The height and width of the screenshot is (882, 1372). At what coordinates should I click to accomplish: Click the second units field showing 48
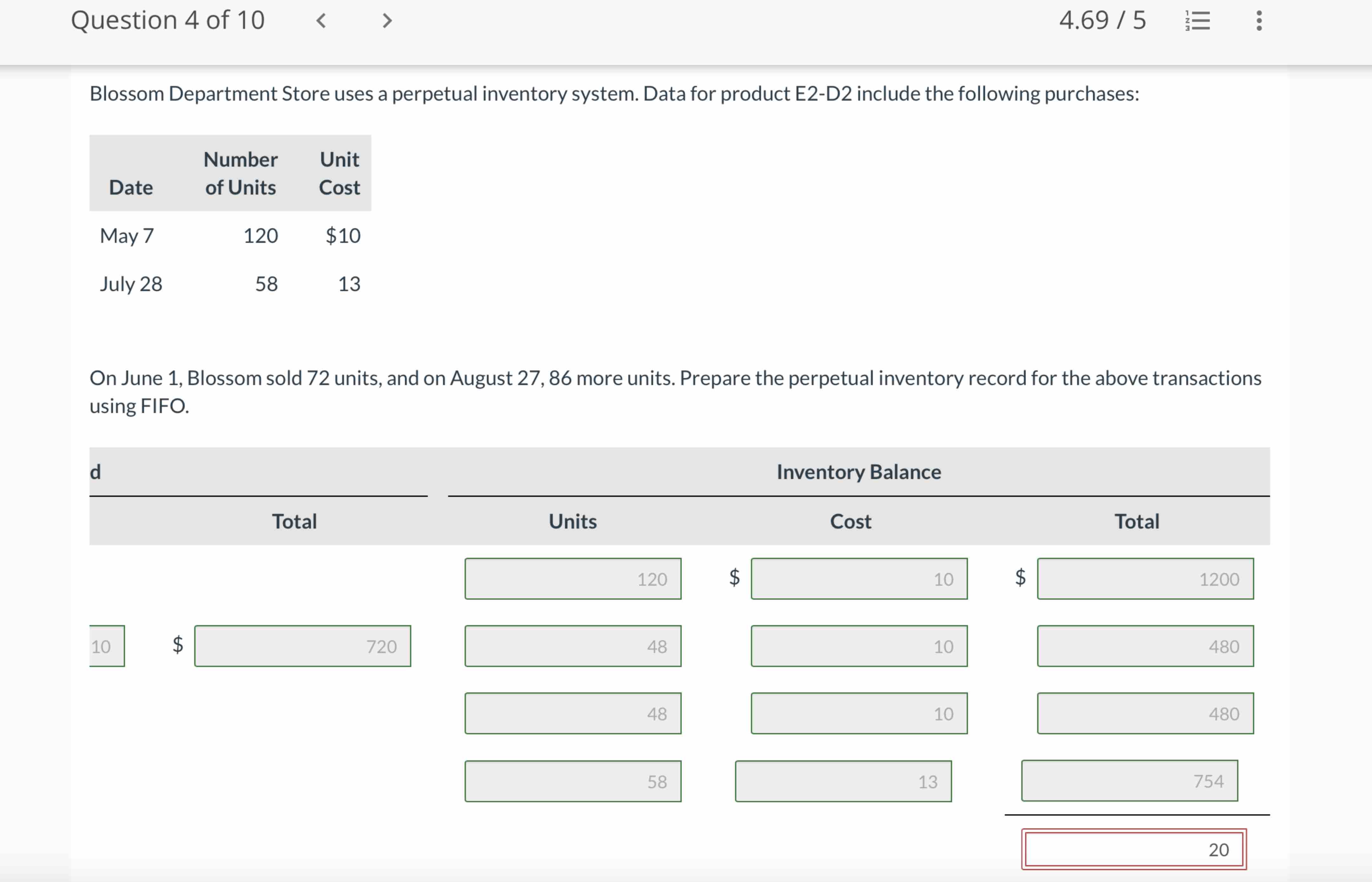pos(573,713)
